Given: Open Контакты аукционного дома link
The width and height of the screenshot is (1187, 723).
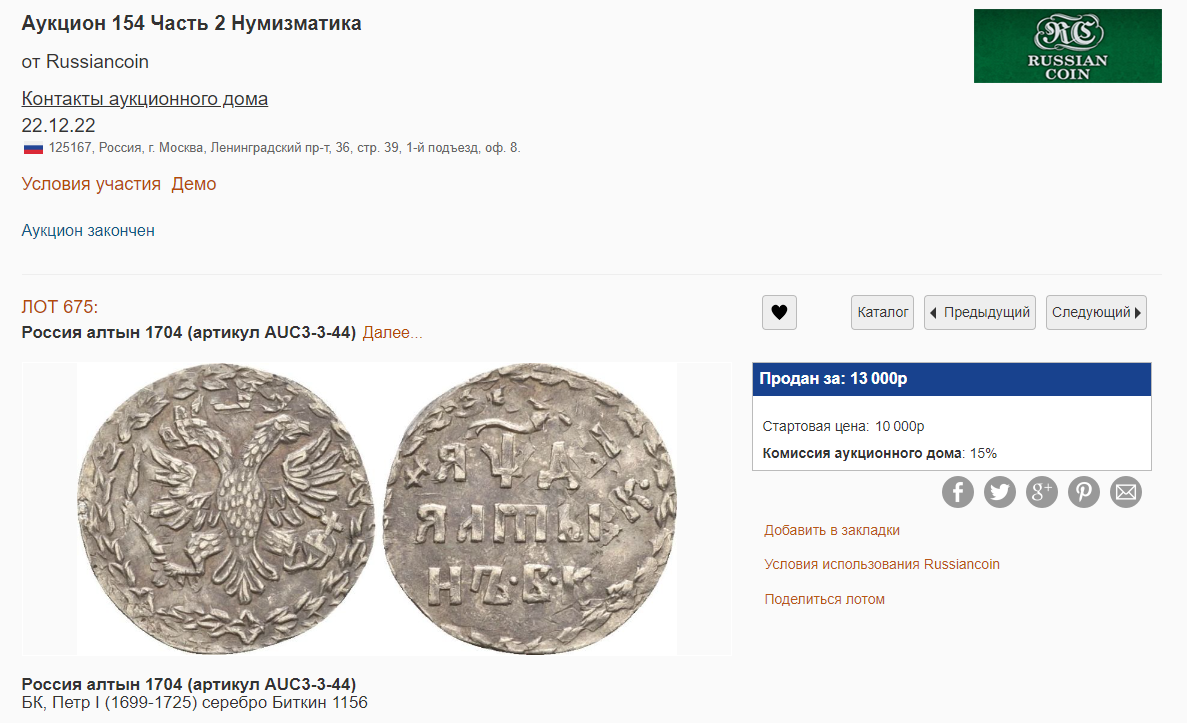Looking at the screenshot, I should coord(145,98).
